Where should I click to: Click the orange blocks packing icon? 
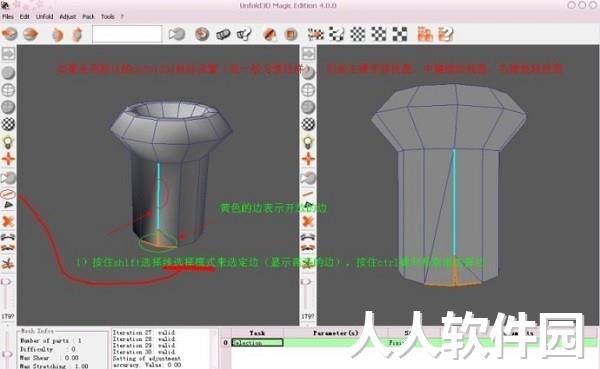click(x=425, y=34)
